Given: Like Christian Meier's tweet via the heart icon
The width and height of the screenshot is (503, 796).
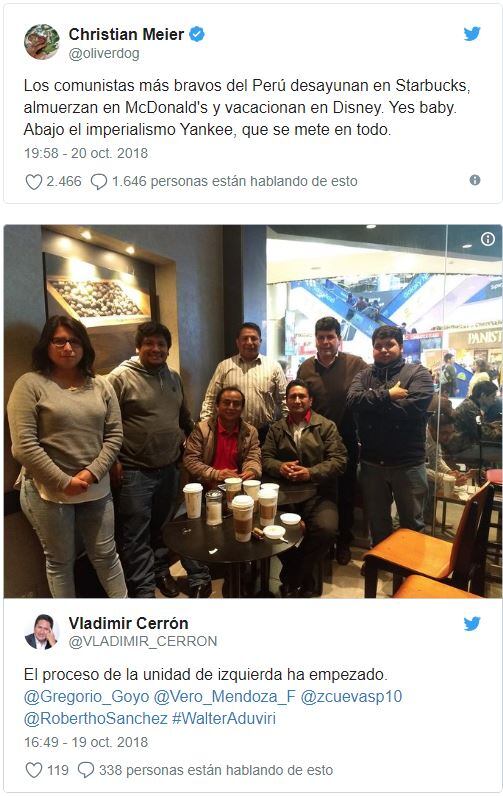Looking at the screenshot, I should 33,182.
